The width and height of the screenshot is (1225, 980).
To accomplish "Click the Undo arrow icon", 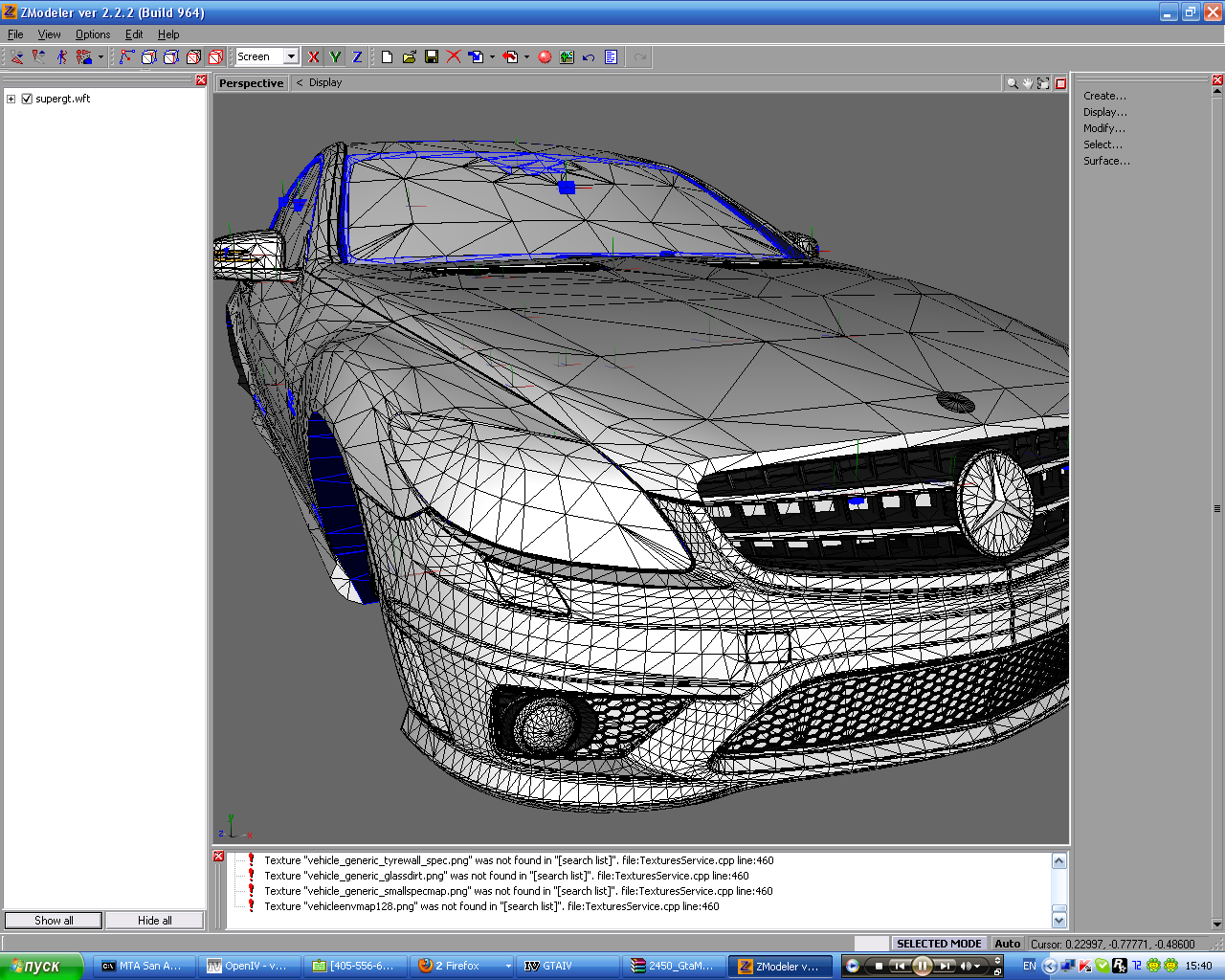I will pos(589,57).
